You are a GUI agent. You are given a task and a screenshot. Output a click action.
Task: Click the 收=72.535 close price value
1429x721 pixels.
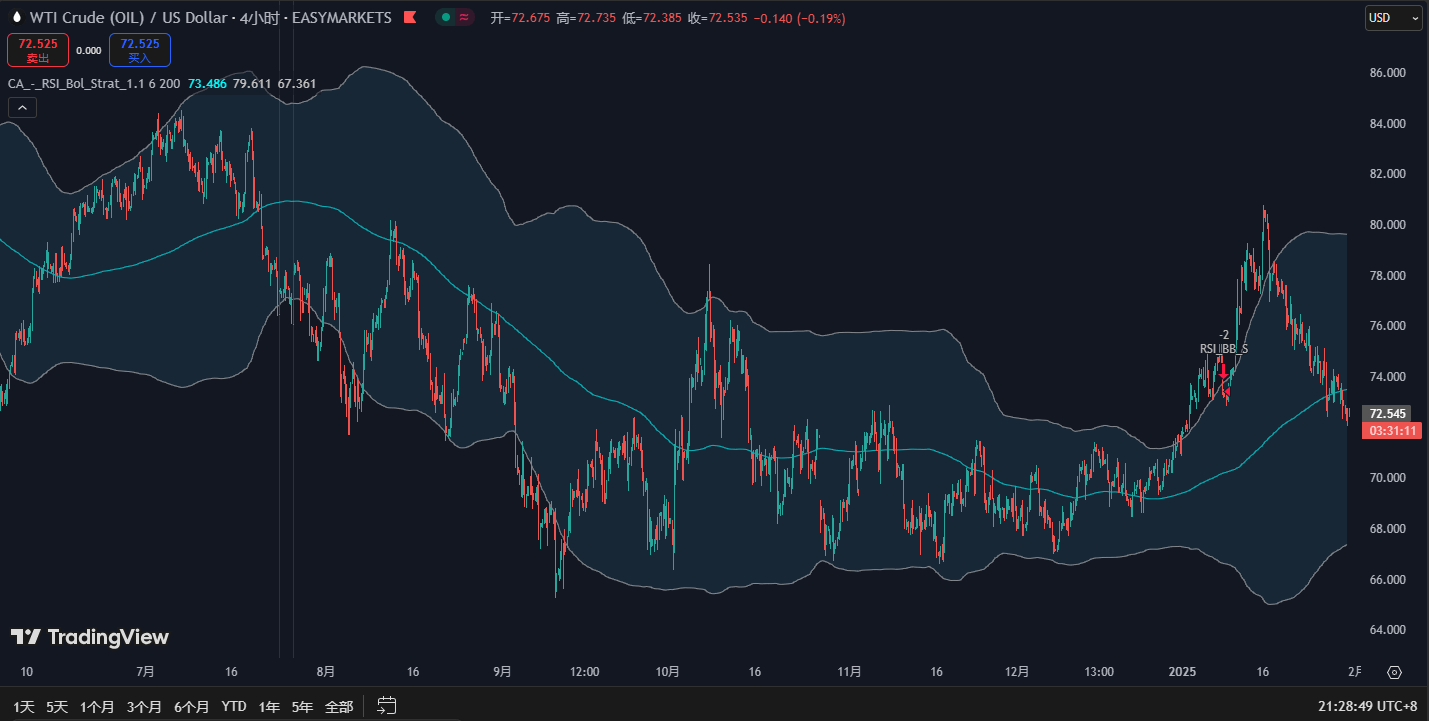[x=718, y=18]
